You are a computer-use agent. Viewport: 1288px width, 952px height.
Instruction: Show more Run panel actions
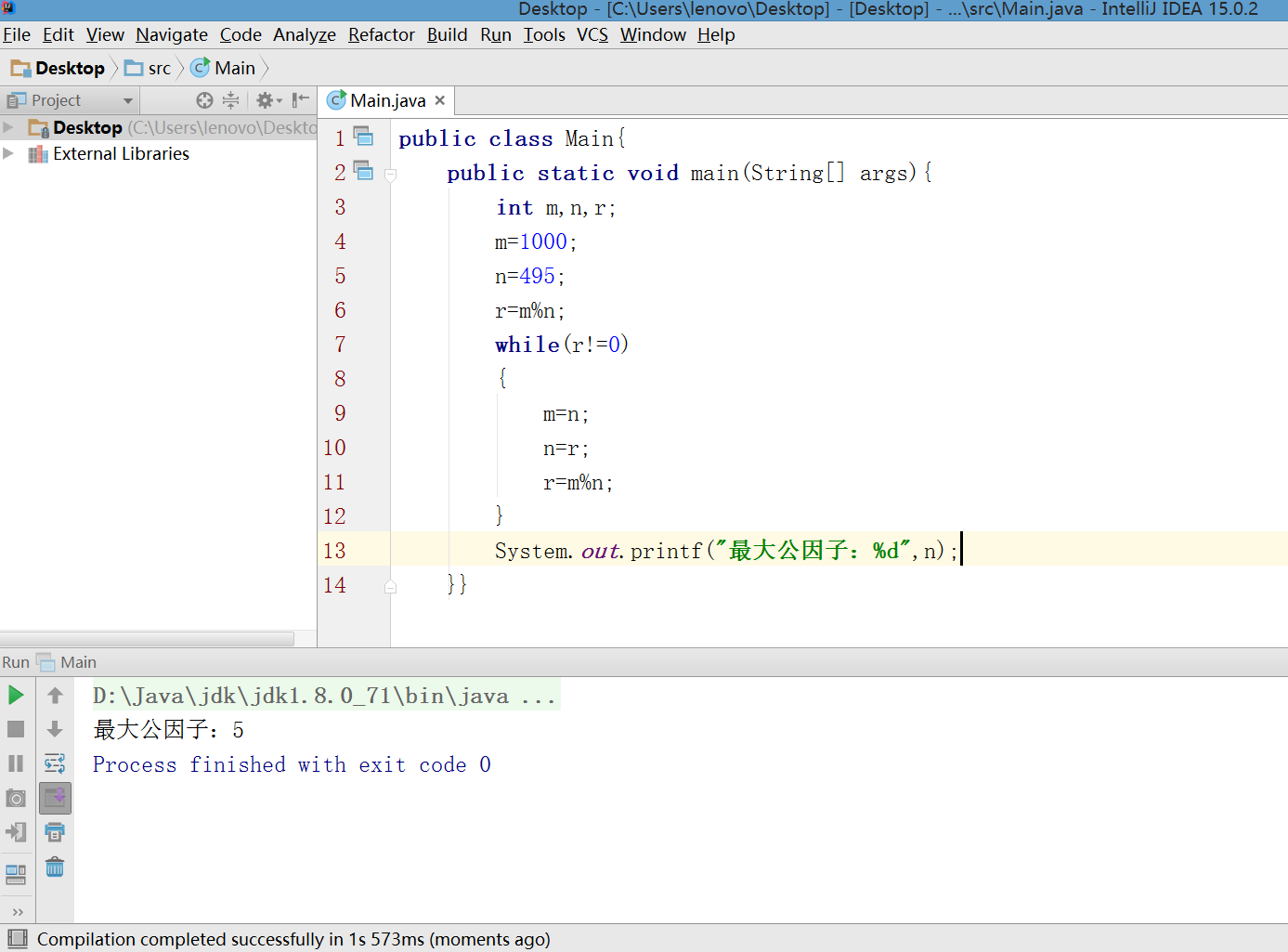pyautogui.click(x=17, y=912)
